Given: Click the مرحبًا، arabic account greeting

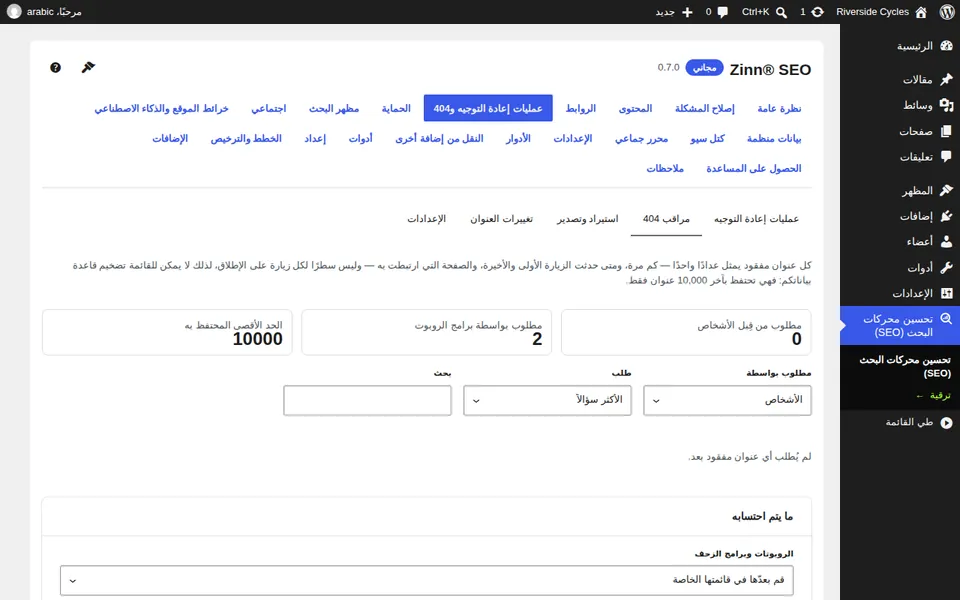Looking at the screenshot, I should [x=54, y=12].
